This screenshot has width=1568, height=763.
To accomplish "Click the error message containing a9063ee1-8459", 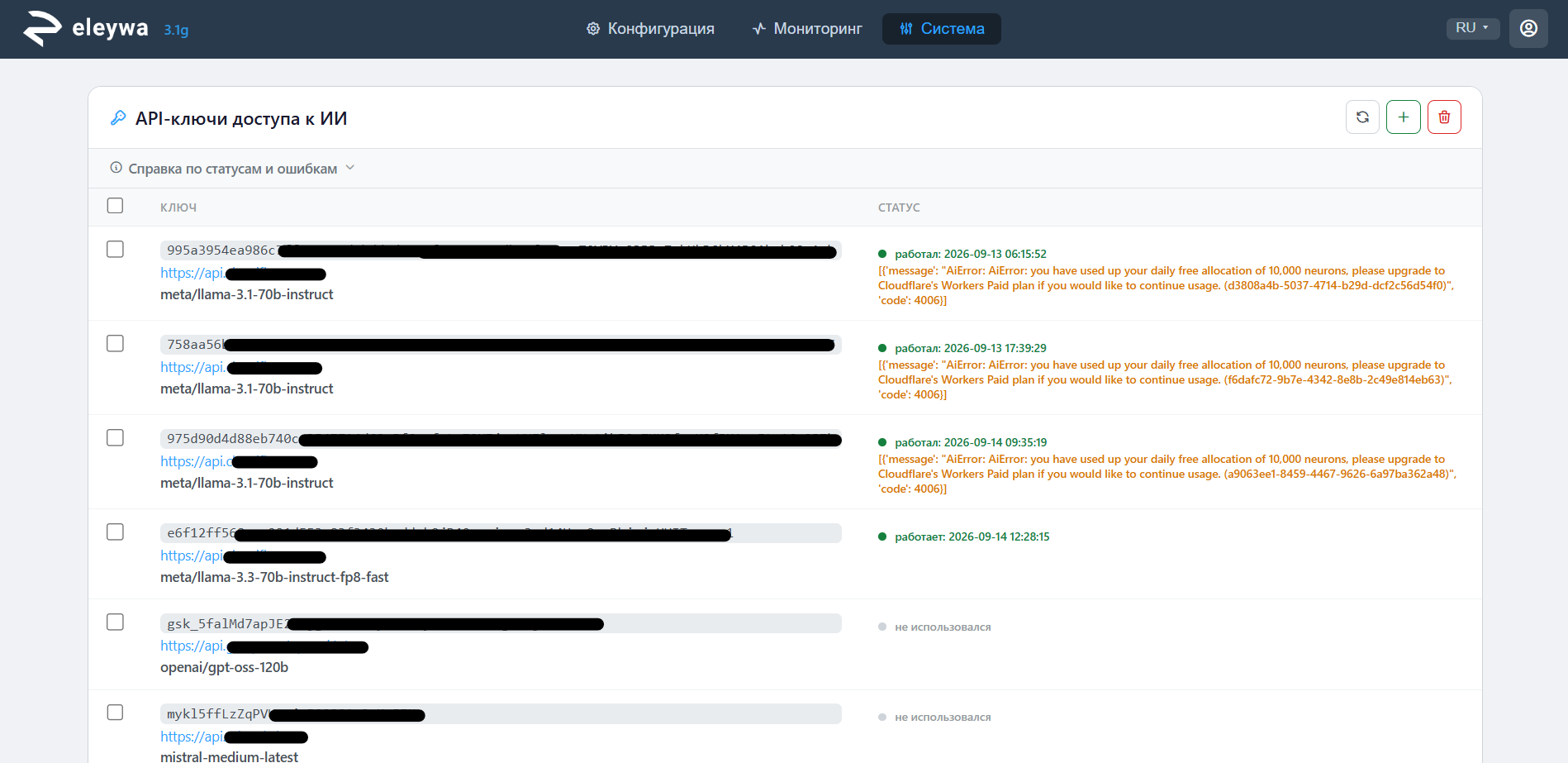I will tap(1167, 474).
